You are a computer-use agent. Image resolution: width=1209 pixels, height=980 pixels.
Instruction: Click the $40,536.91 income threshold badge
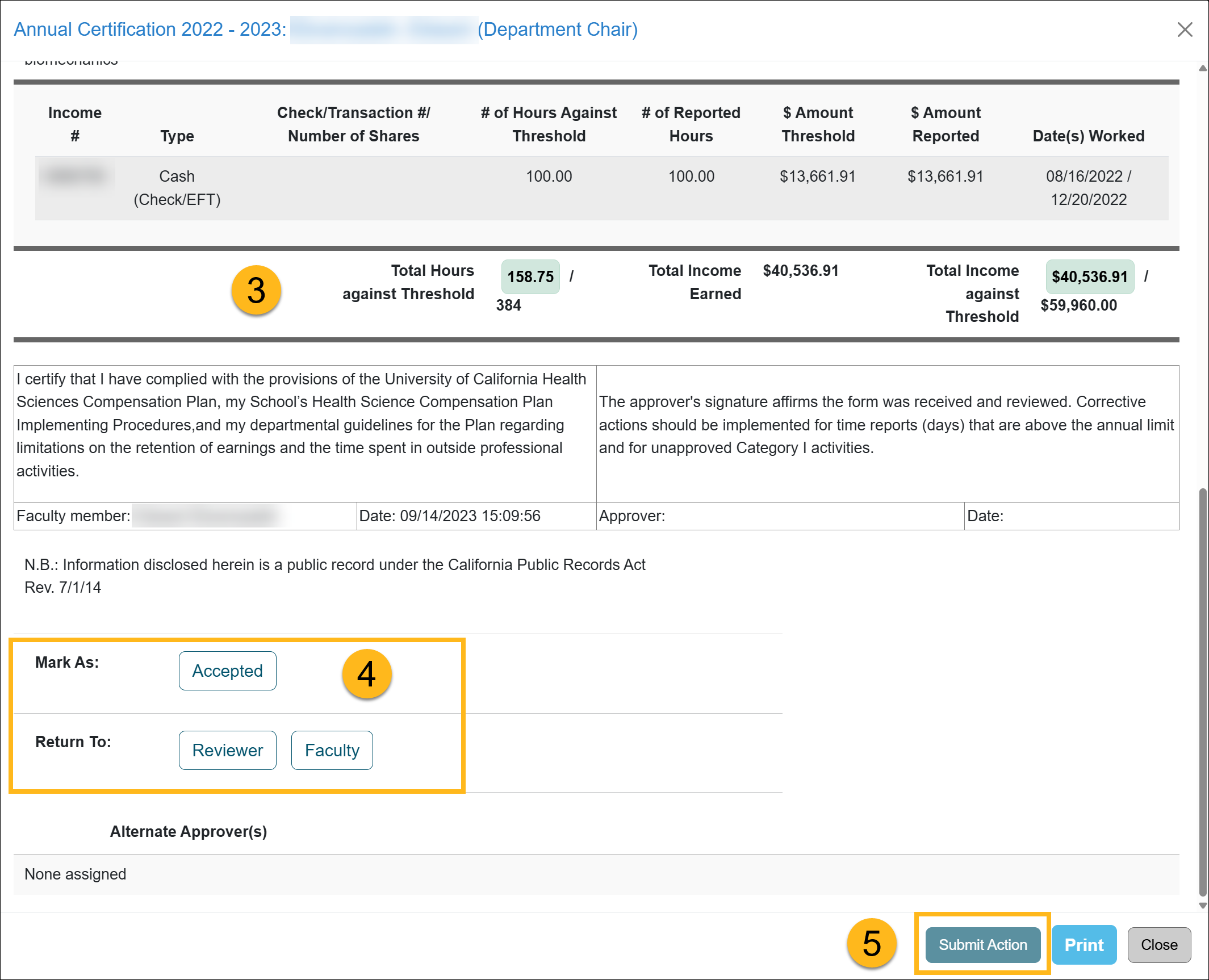tap(1089, 277)
